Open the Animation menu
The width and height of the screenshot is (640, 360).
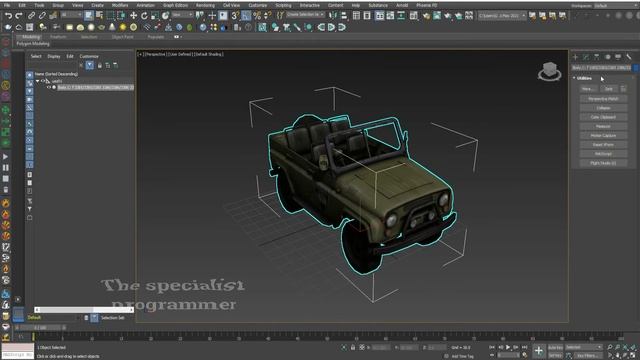tap(145, 5)
